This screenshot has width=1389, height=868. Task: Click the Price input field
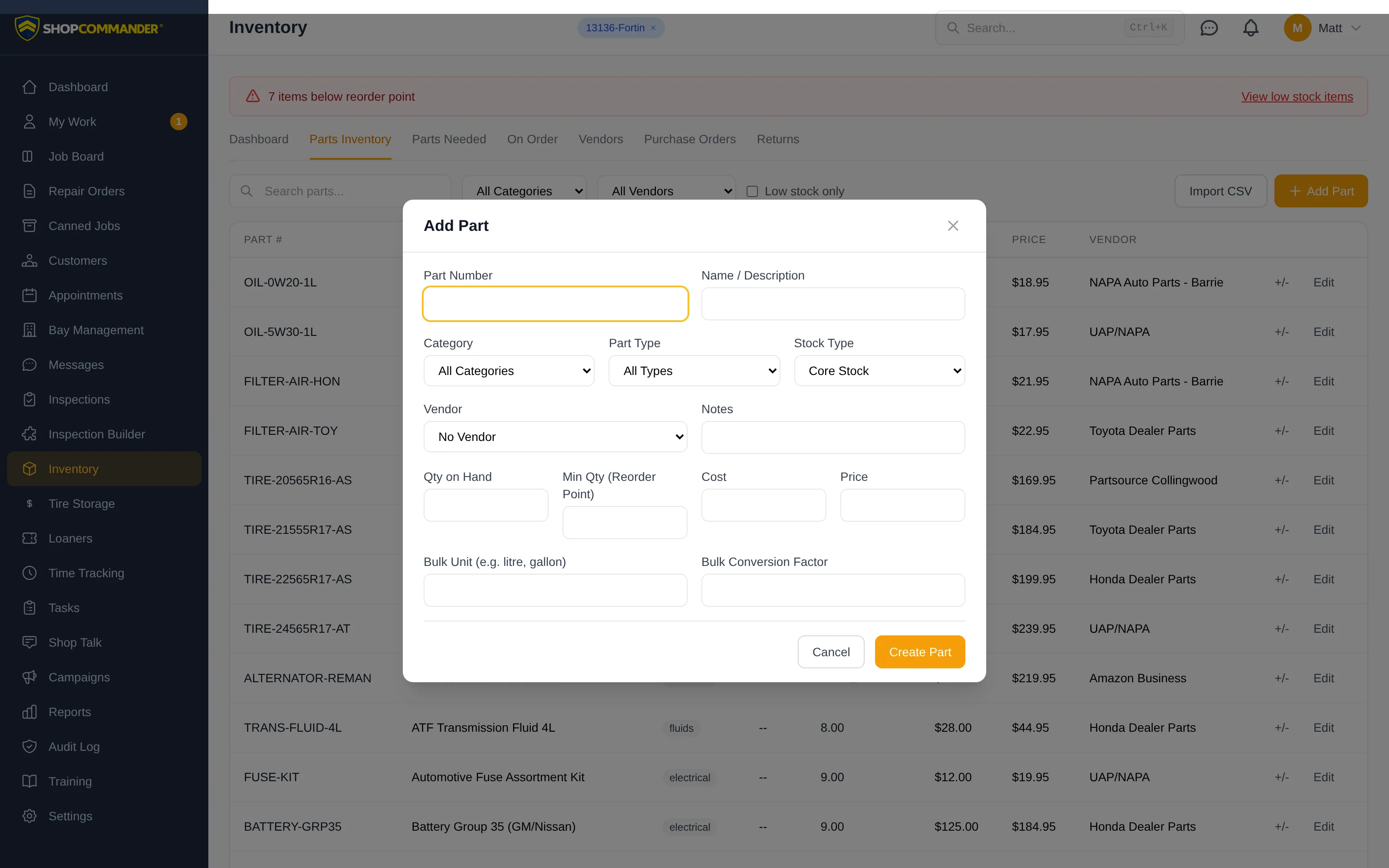coord(902,505)
